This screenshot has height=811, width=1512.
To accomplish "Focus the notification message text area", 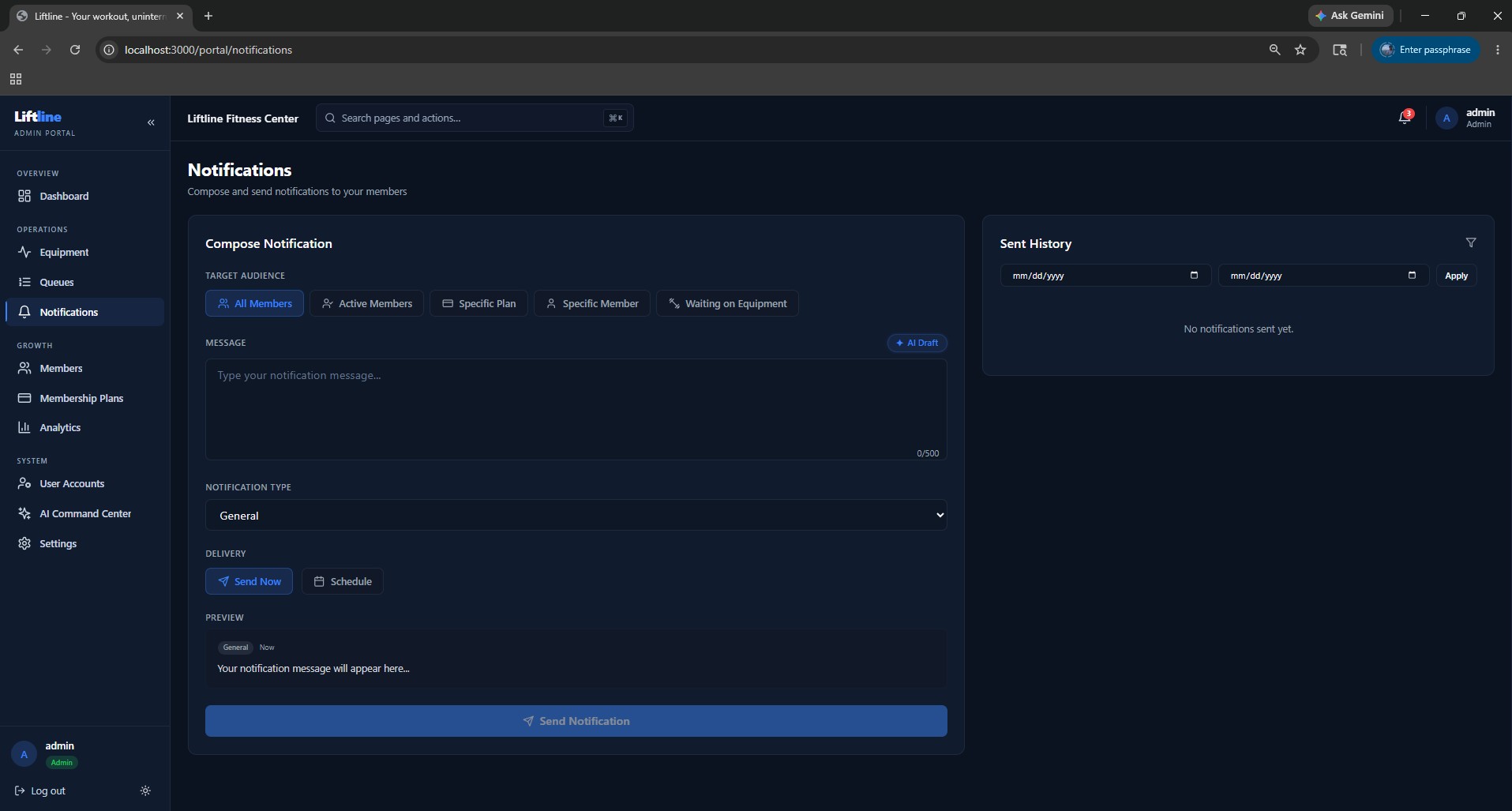I will coord(576,409).
